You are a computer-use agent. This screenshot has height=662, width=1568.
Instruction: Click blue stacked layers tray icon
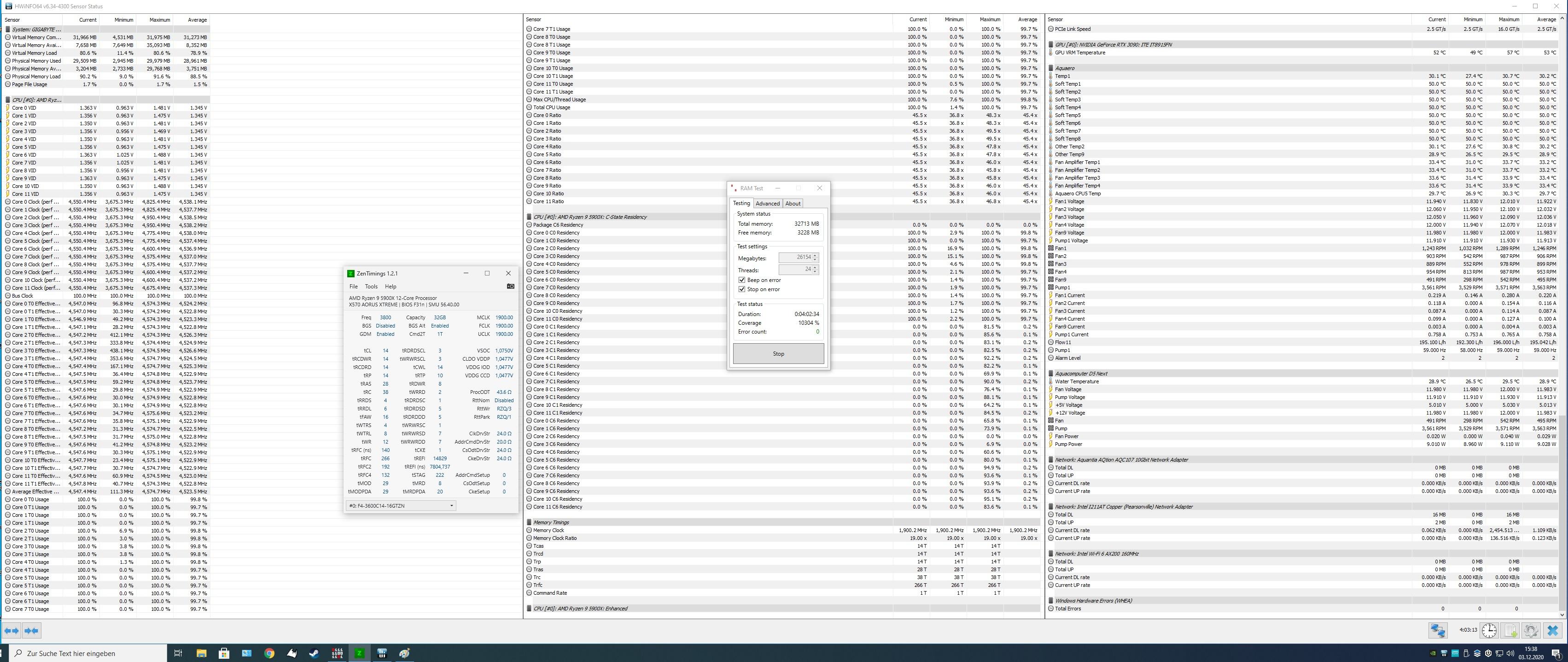click(x=1477, y=653)
